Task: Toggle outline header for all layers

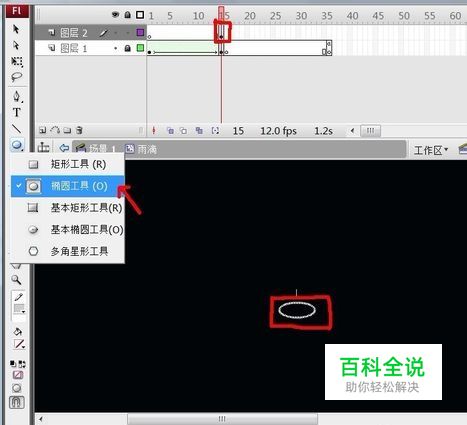Action: coord(140,15)
